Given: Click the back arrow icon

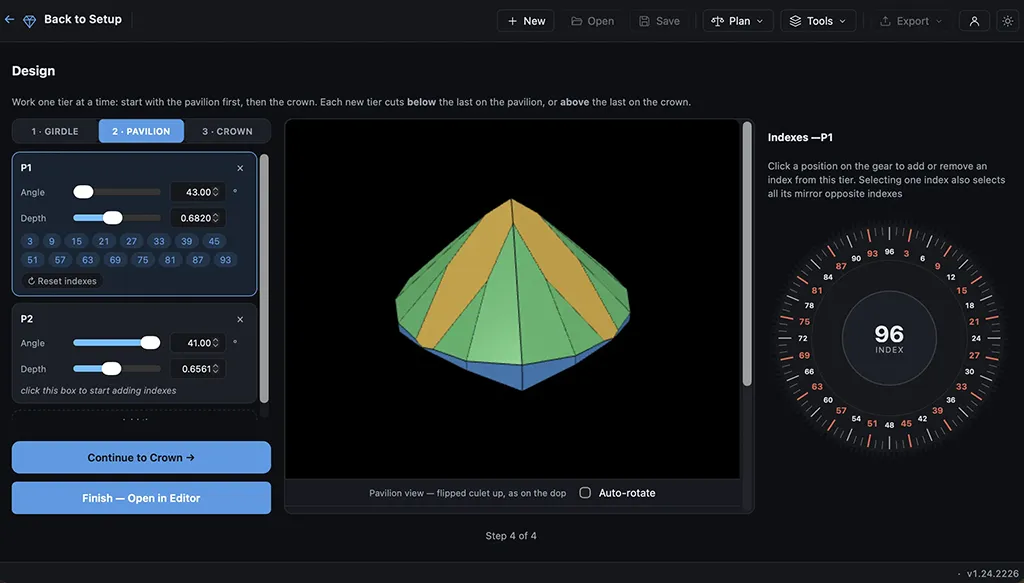Looking at the screenshot, I should coord(9,20).
